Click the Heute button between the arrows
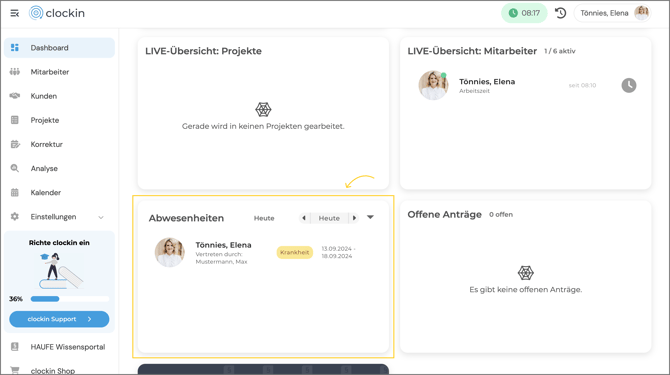The width and height of the screenshot is (670, 375). coord(329,218)
